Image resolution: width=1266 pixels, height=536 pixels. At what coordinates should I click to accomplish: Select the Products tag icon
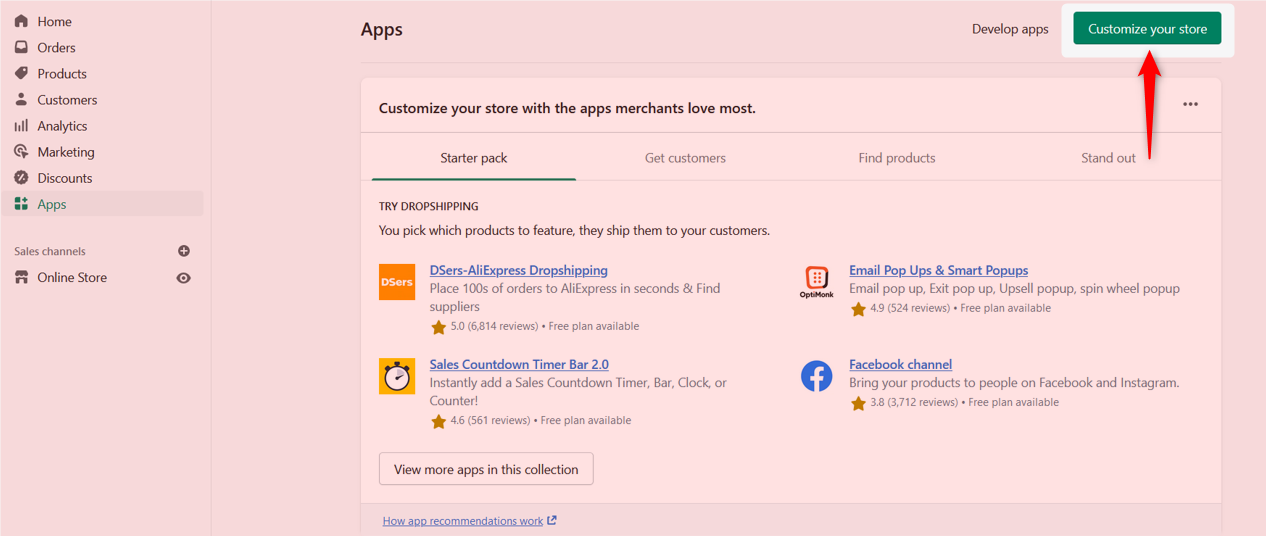tap(21, 73)
